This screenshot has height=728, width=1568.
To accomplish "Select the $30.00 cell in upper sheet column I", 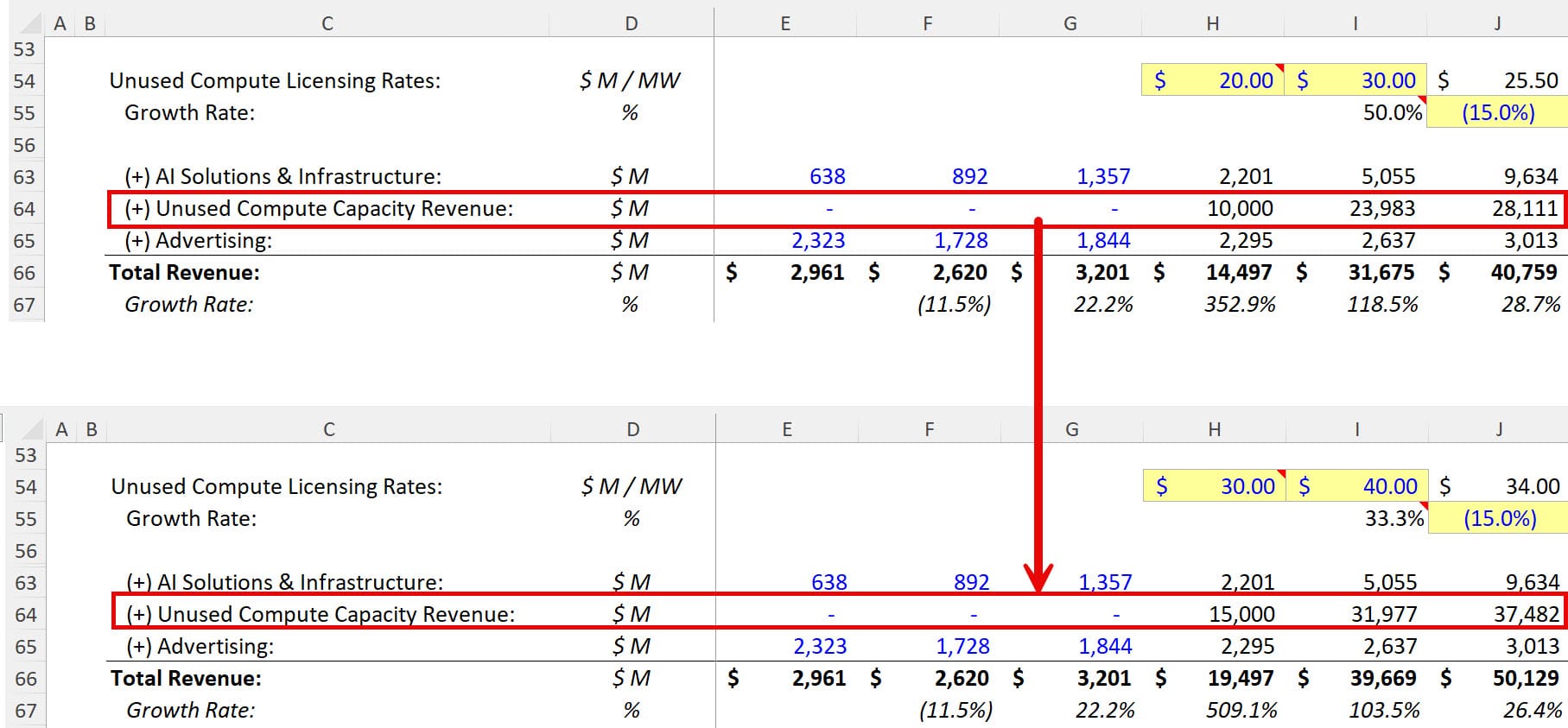I will pos(1355,80).
